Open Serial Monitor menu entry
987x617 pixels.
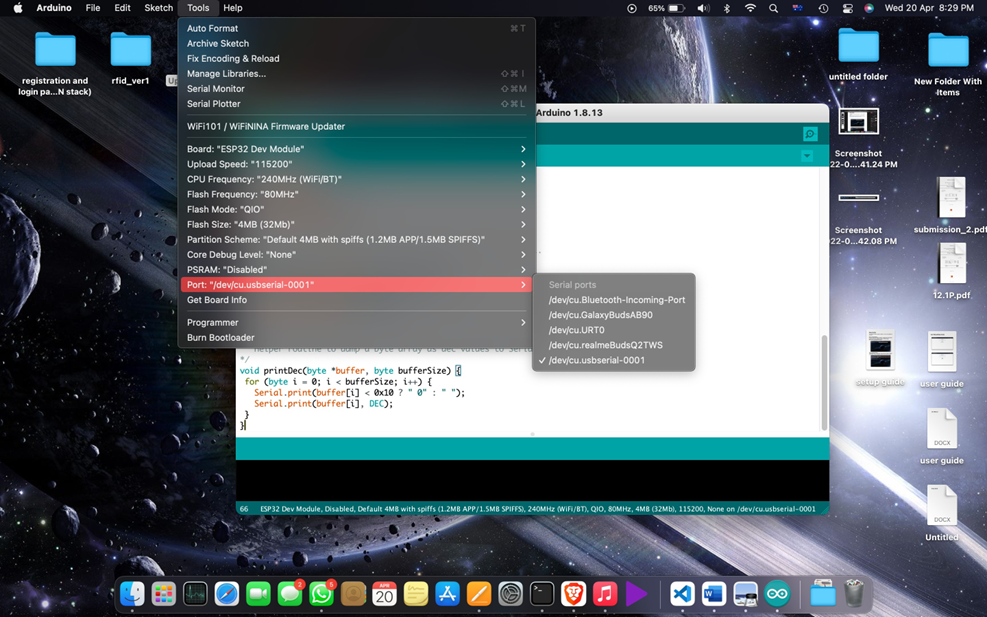tap(356, 89)
